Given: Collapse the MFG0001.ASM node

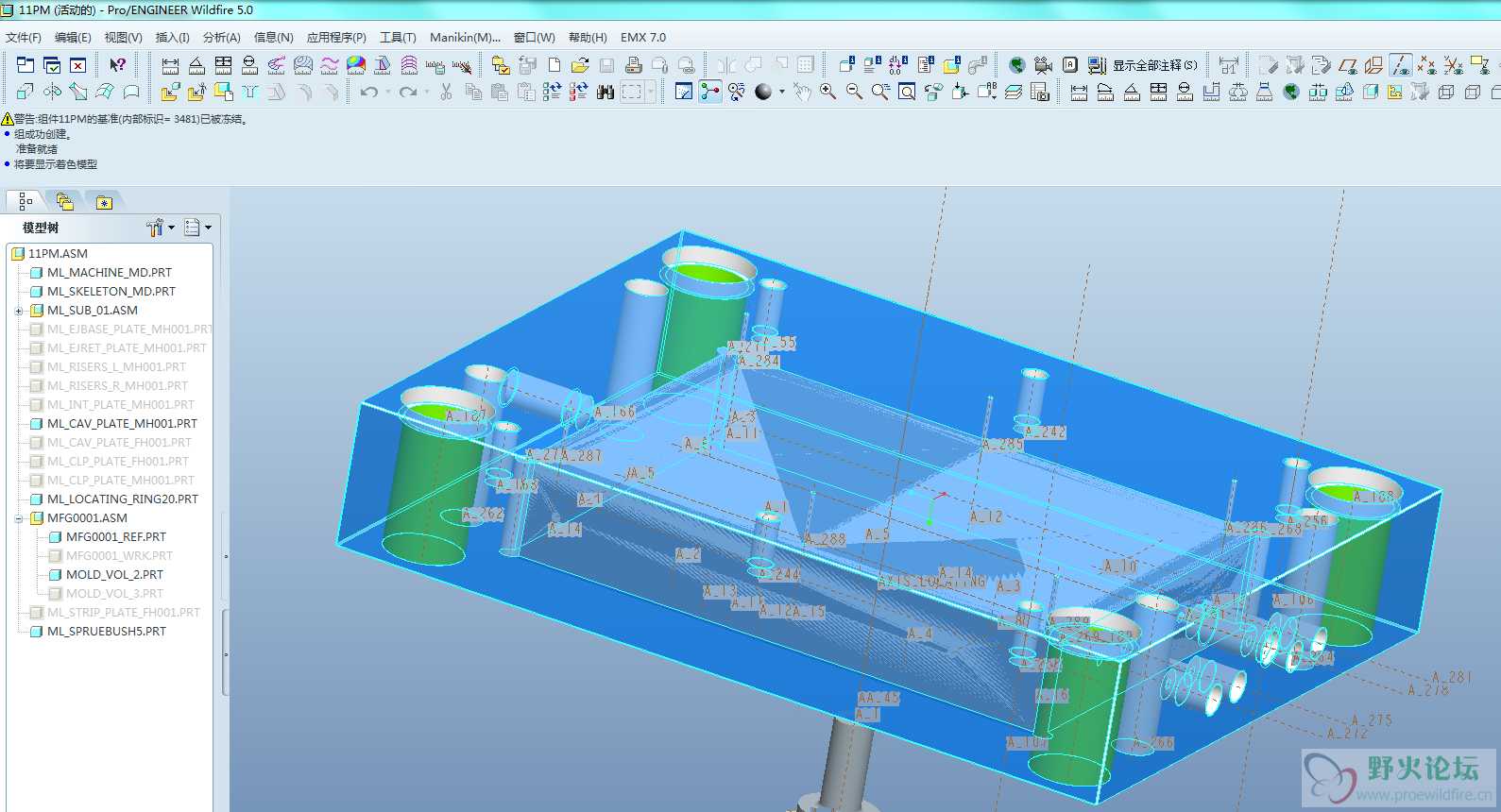Looking at the screenshot, I should [x=18, y=518].
